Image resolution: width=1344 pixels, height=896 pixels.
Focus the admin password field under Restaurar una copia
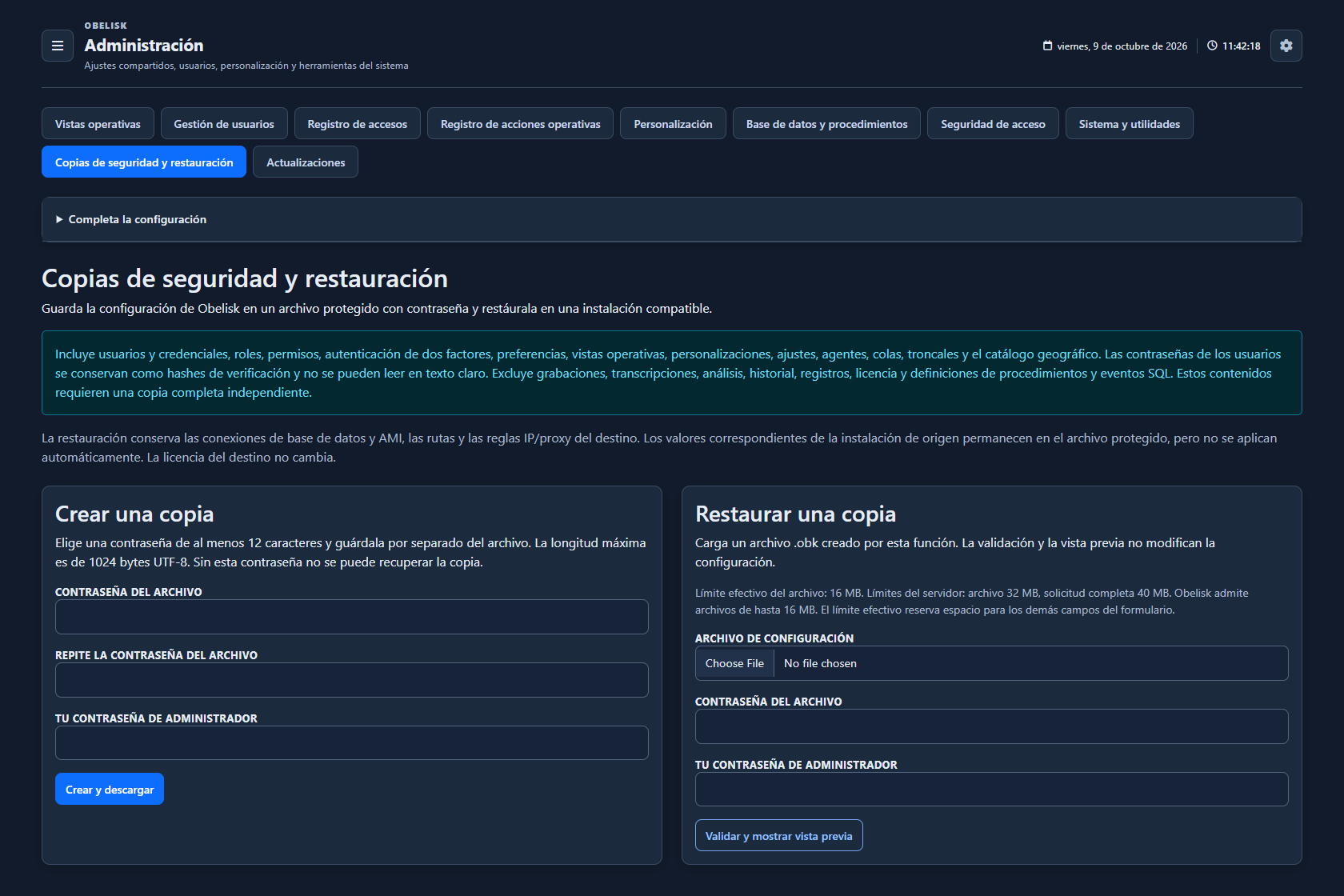992,790
